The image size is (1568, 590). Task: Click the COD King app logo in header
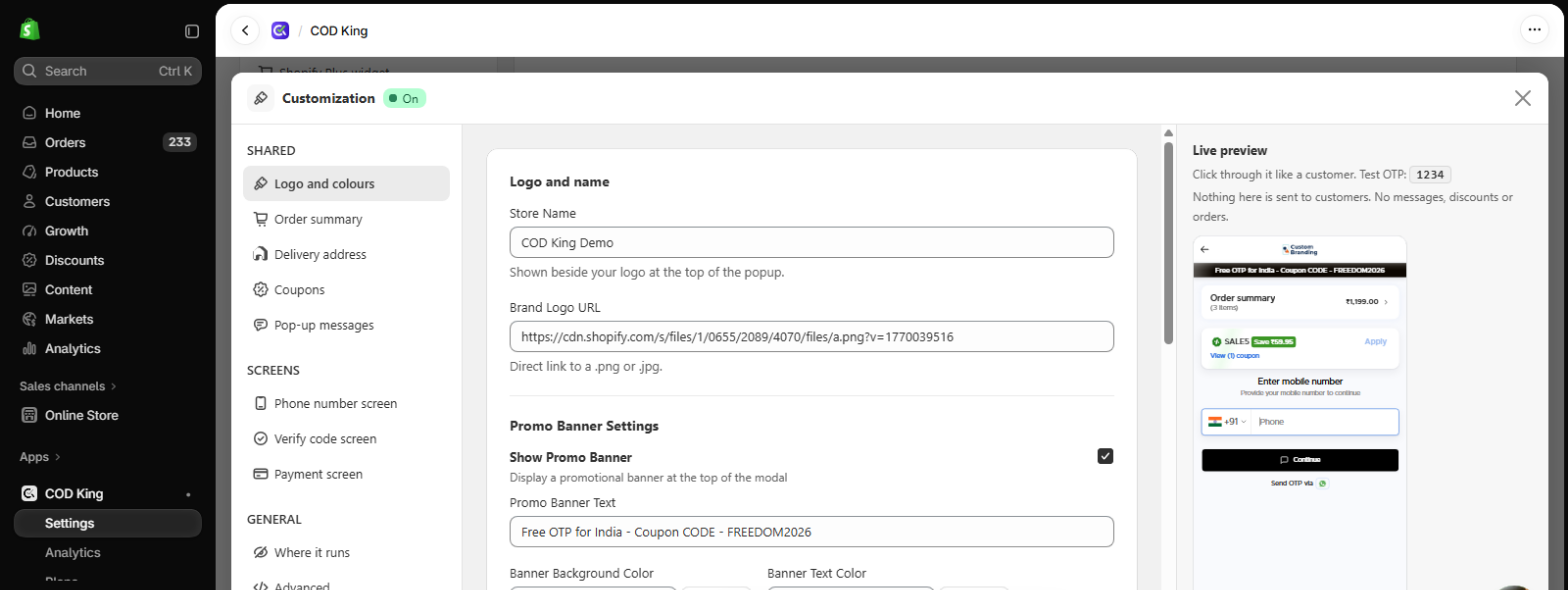click(280, 31)
